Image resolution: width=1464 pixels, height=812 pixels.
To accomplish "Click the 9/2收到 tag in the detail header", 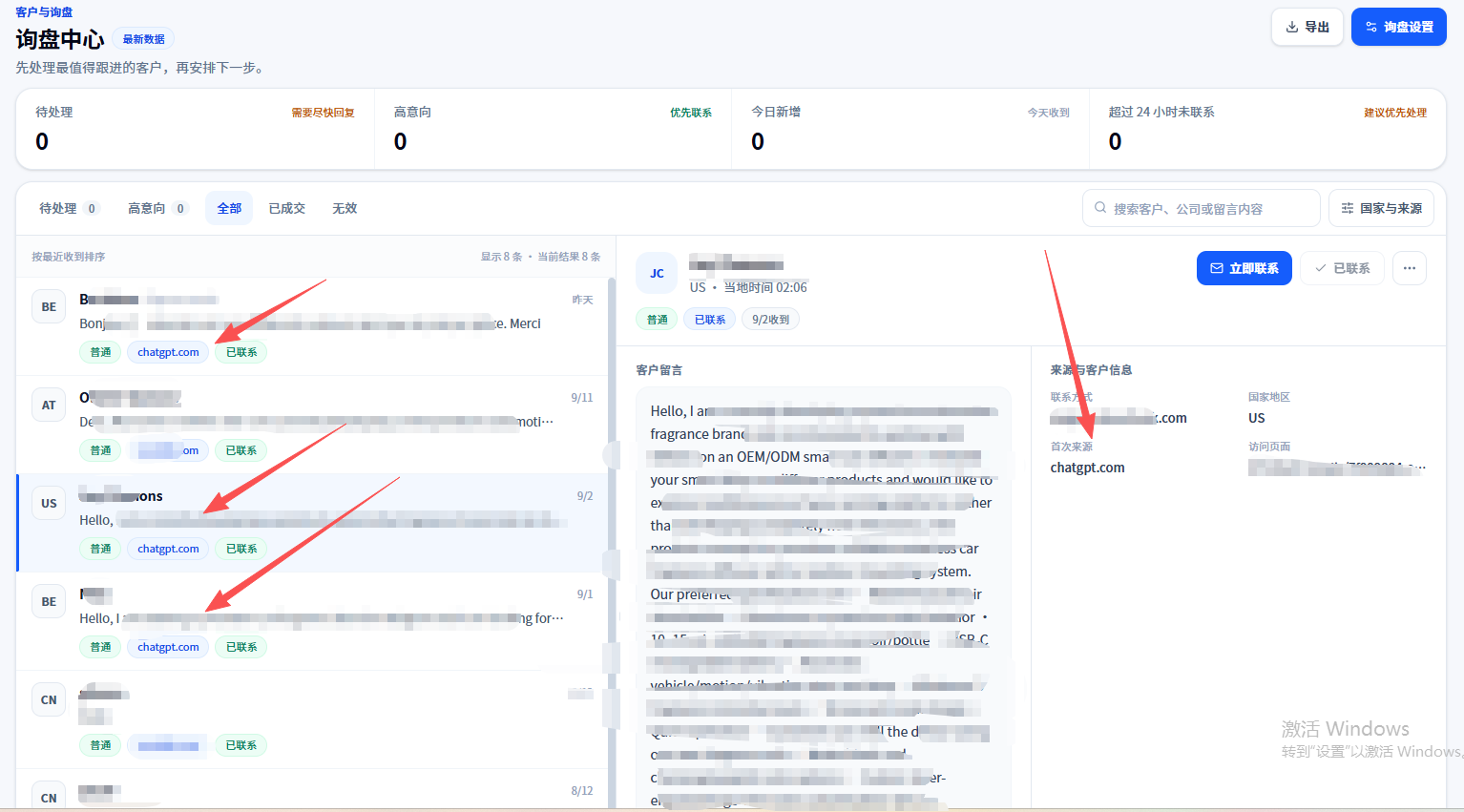I will [x=771, y=320].
